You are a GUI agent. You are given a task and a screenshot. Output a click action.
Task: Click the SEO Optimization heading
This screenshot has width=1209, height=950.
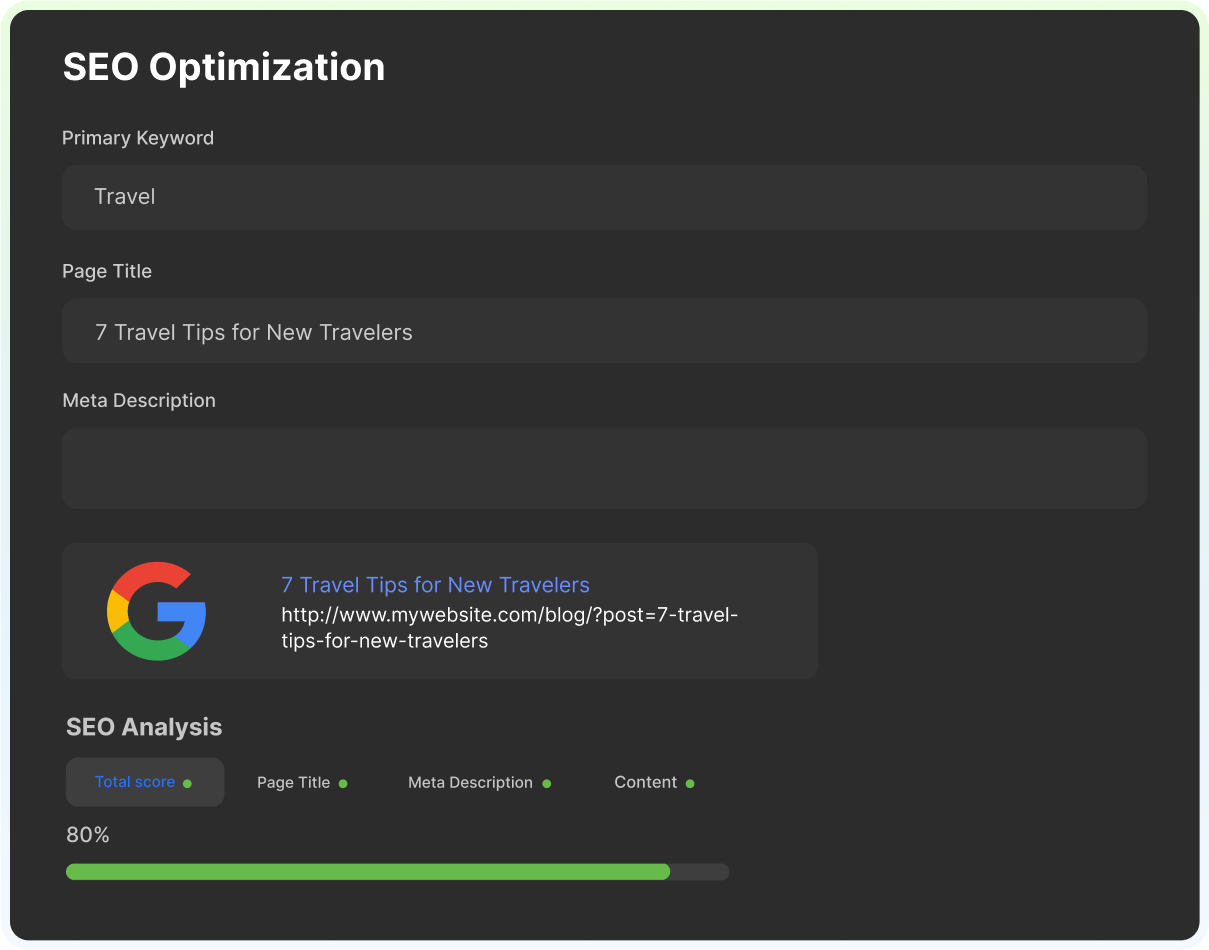tap(223, 67)
